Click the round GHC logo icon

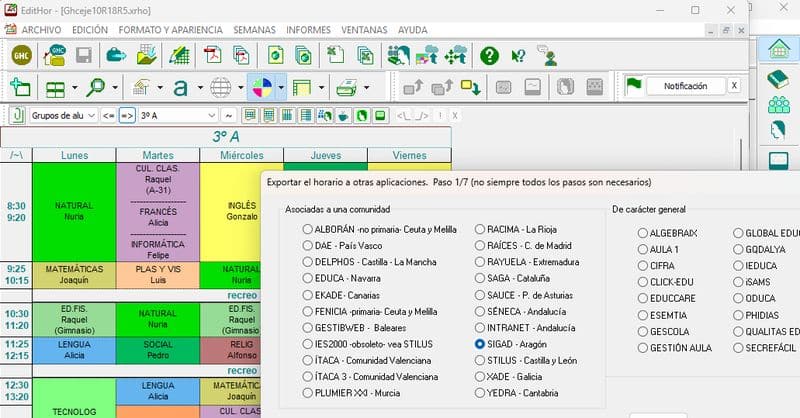pos(21,55)
